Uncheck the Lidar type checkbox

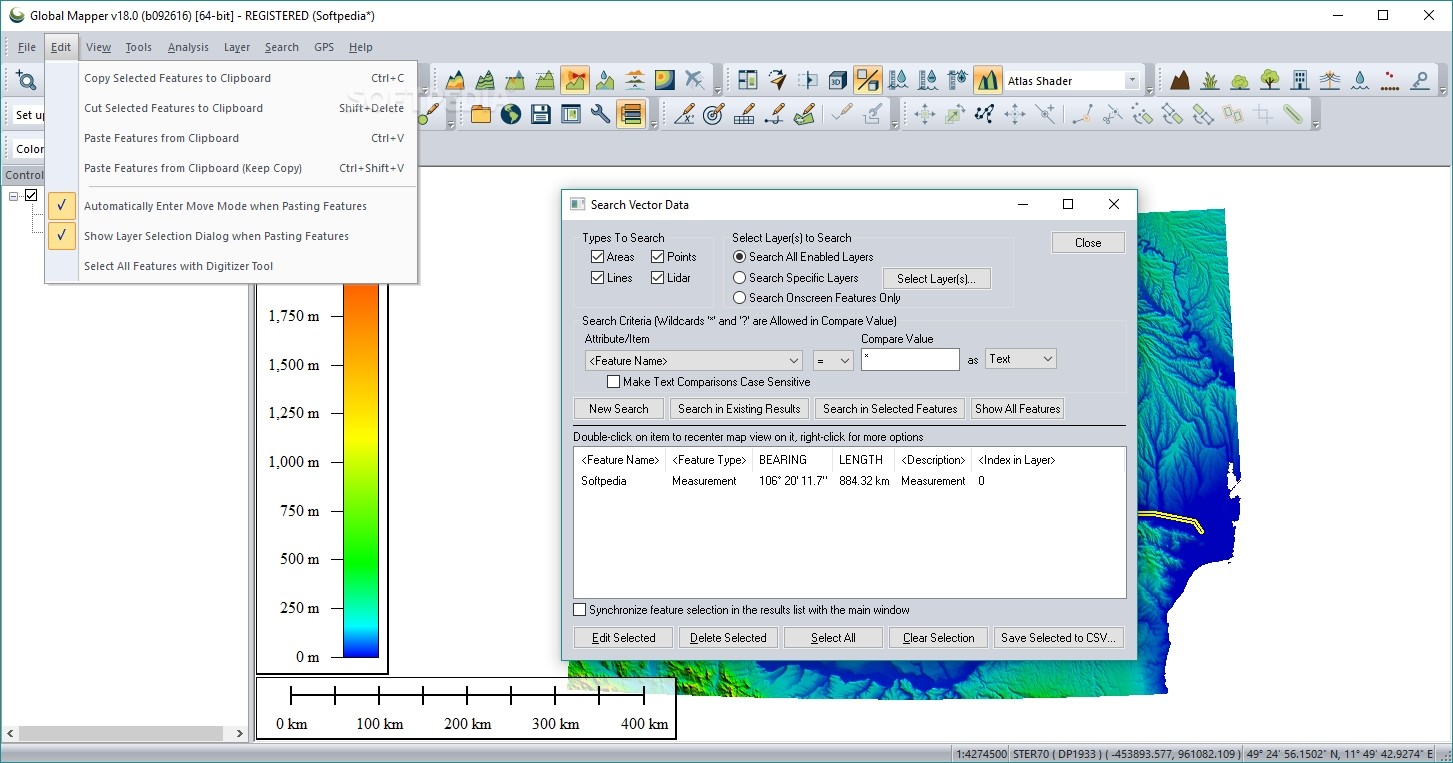coord(657,278)
